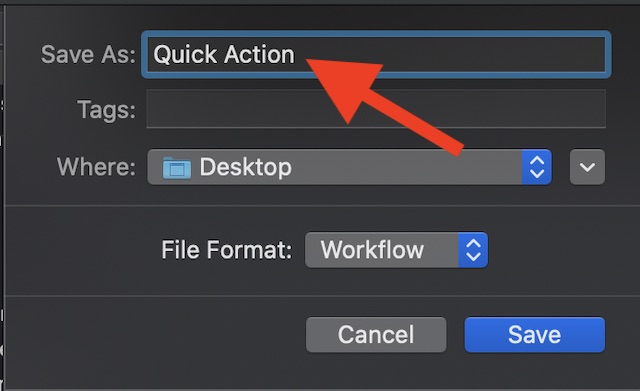Click the Tags: label
Image resolution: width=640 pixels, height=391 pixels.
tap(107, 110)
